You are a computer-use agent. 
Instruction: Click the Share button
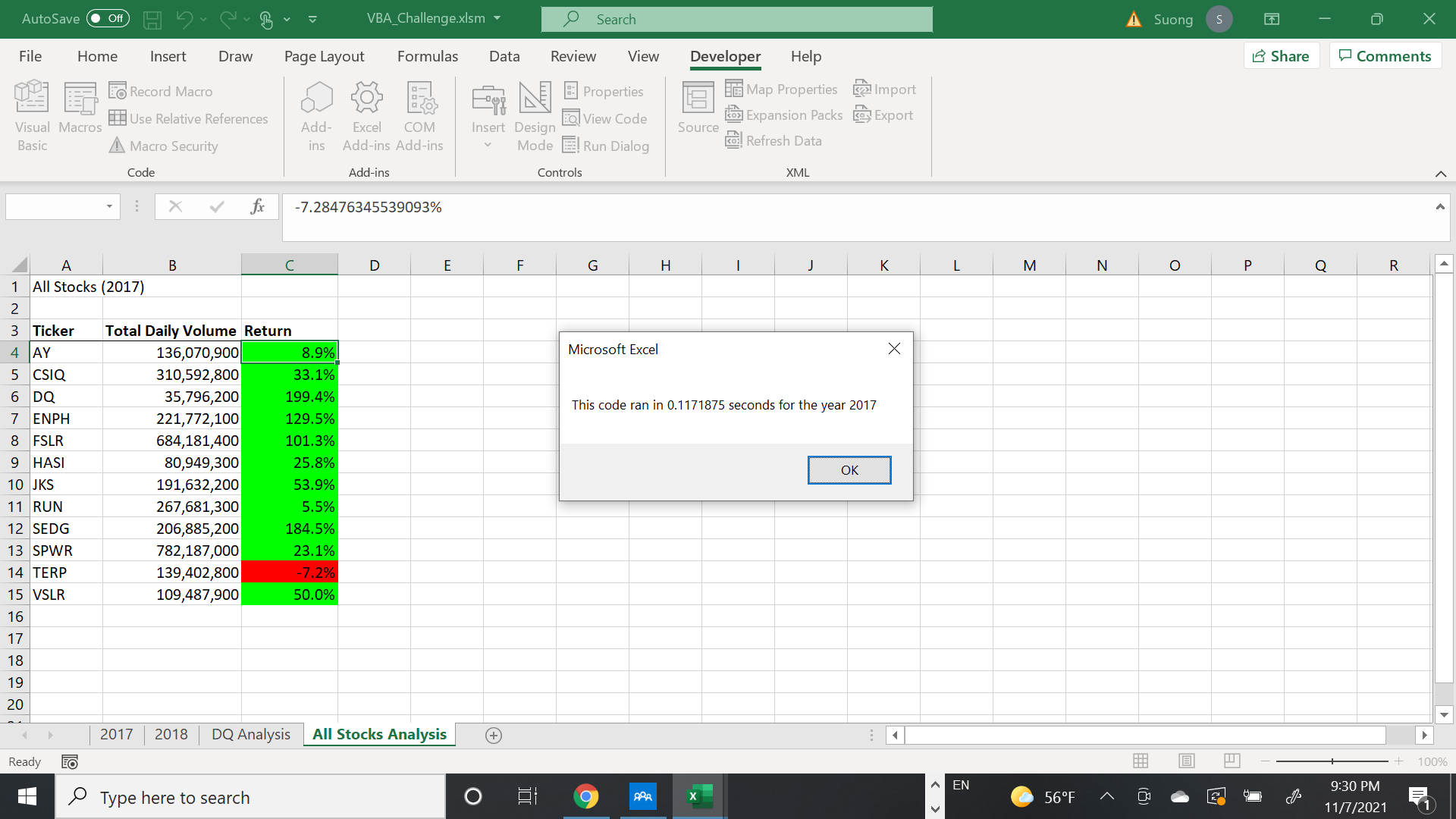point(1282,56)
